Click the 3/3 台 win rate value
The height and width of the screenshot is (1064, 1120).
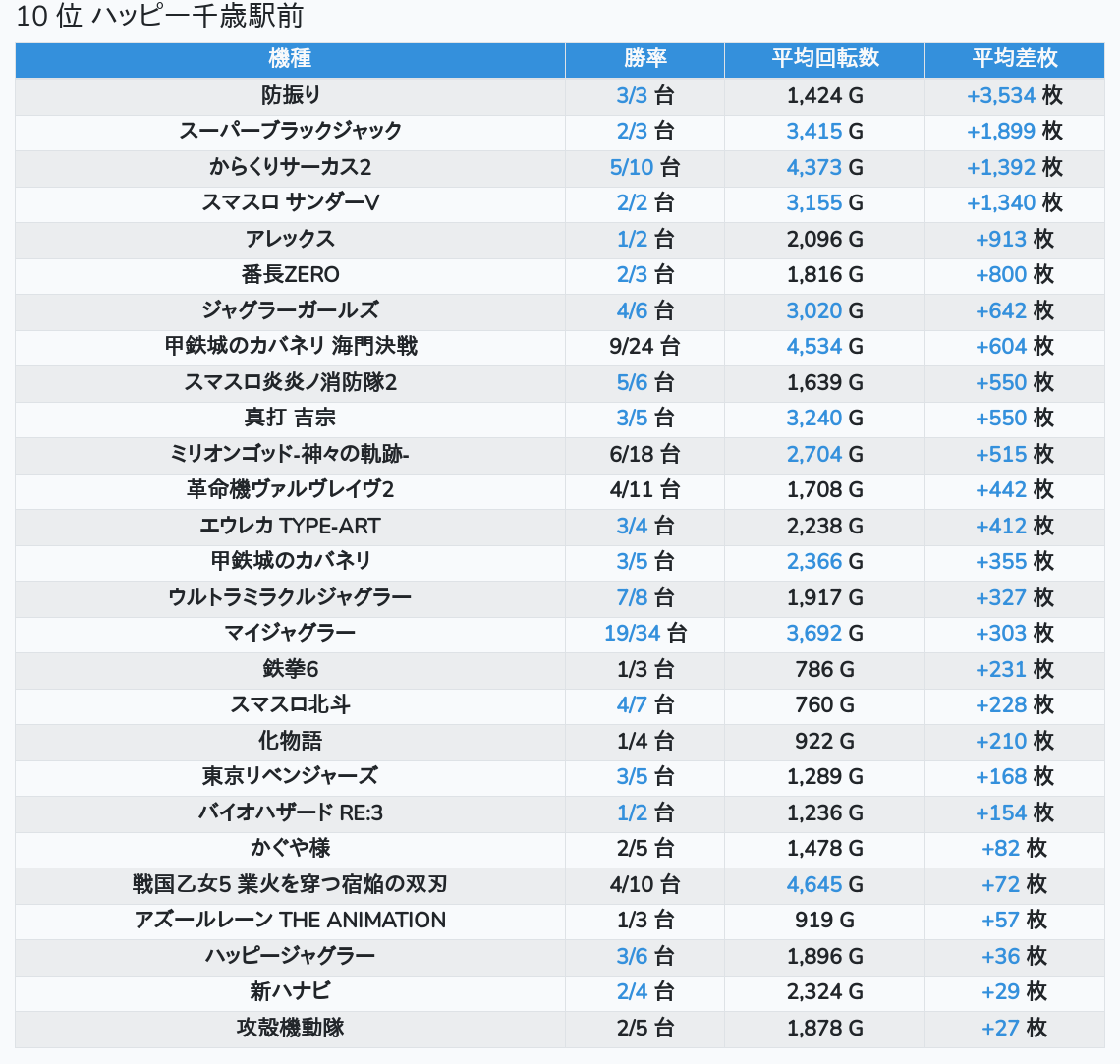645,95
